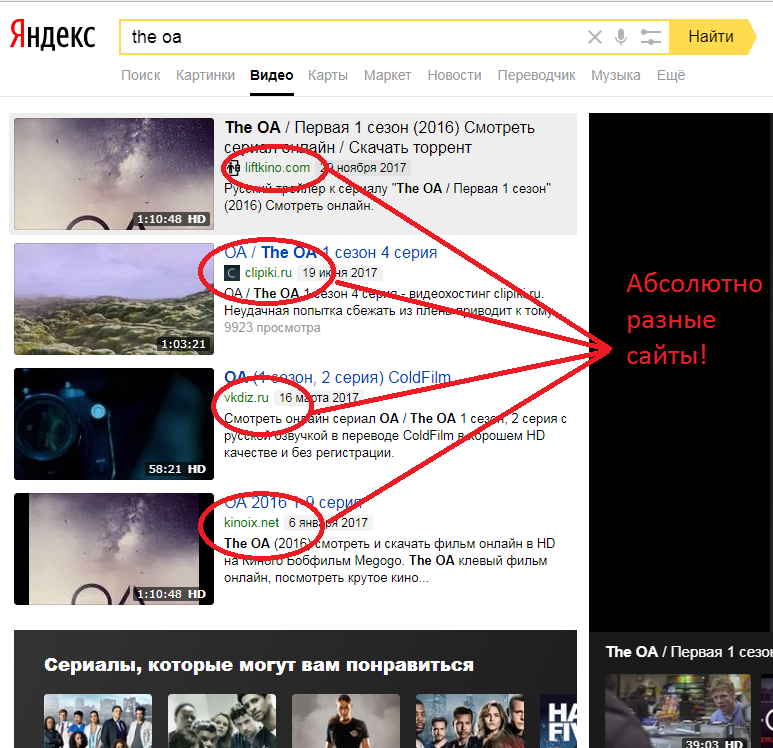Open the clipiki.ru source link
The height and width of the screenshot is (748, 773).
coord(268,273)
